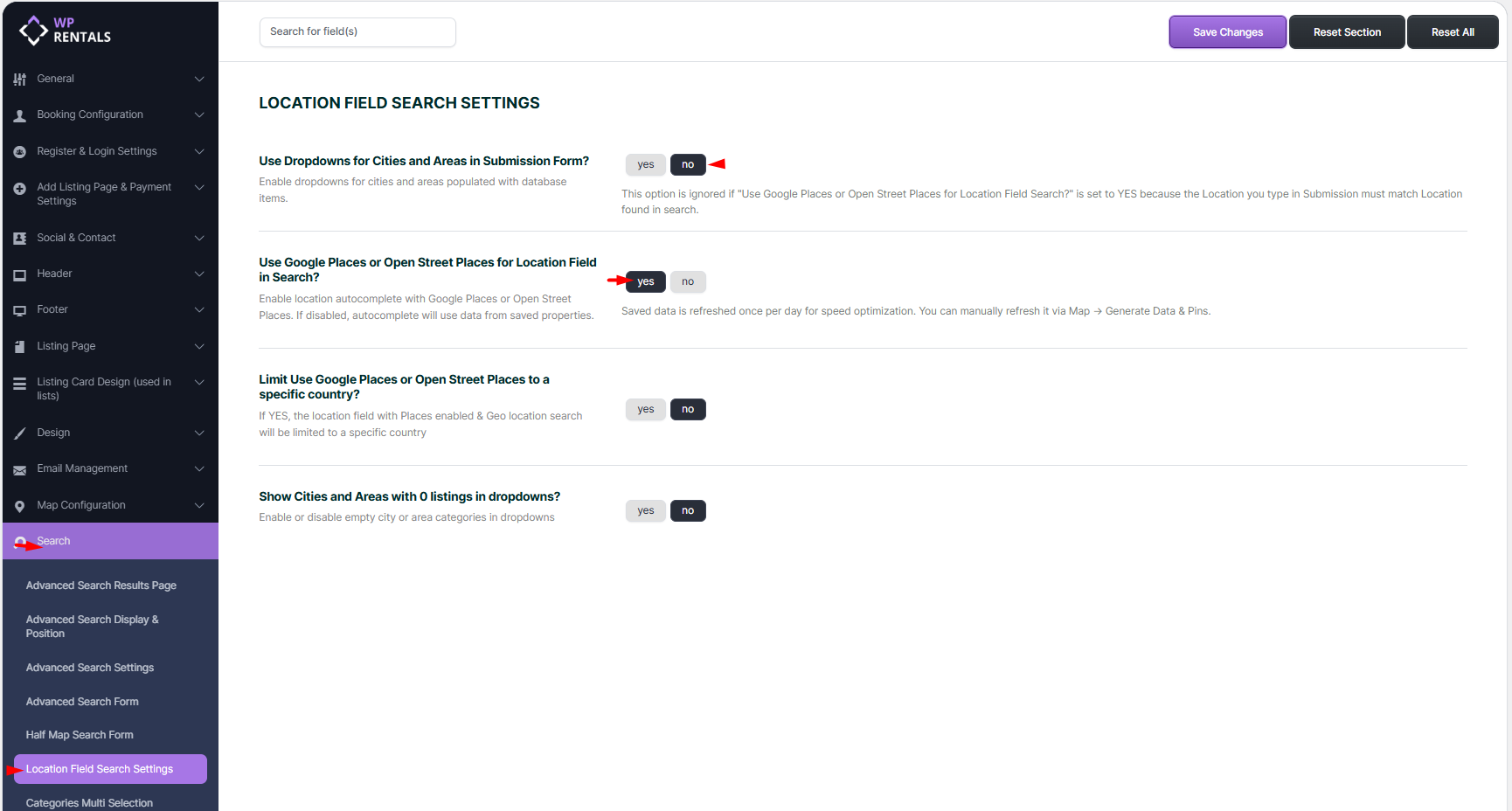Click the General settings sliders icon
Image resolution: width=1512 pixels, height=811 pixels.
(20, 80)
